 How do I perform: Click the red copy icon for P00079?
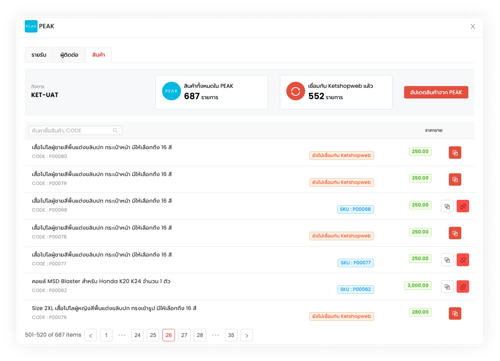click(455, 180)
